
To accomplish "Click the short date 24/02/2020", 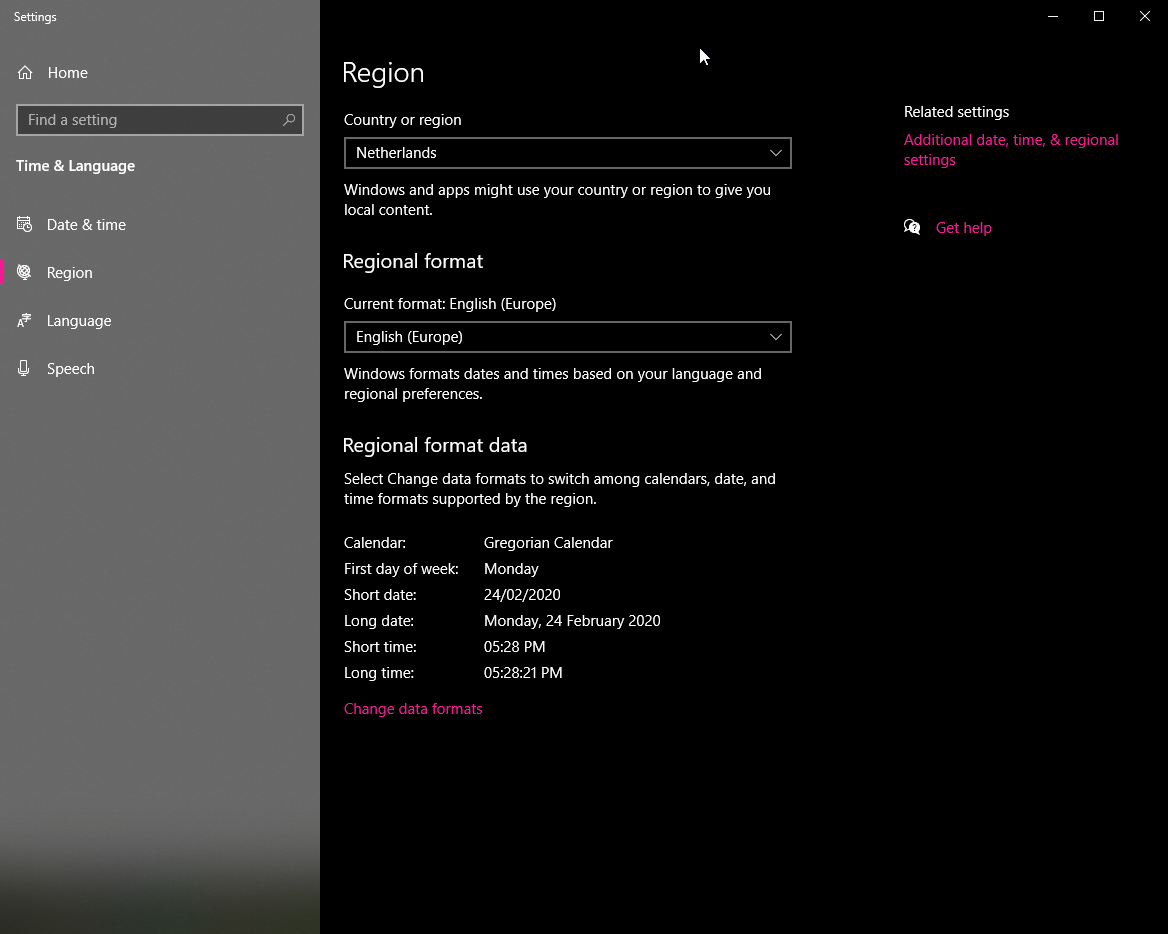I will [521, 594].
